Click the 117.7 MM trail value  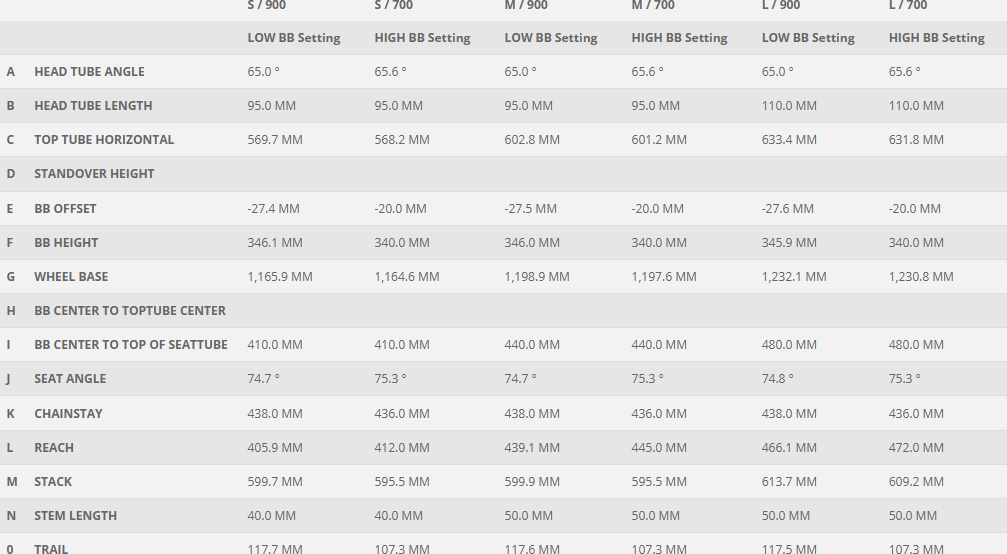point(275,549)
